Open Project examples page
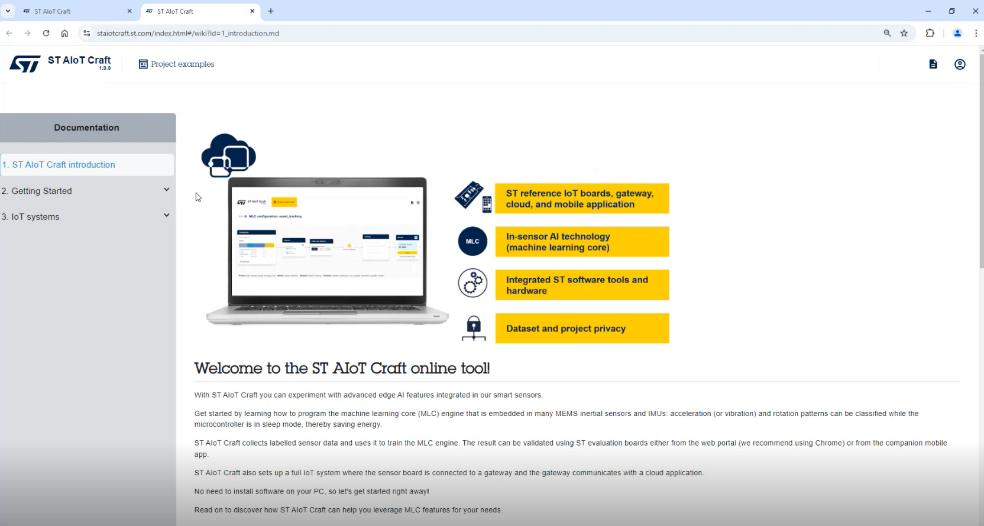Screen dimensions: 984x526 [176, 64]
